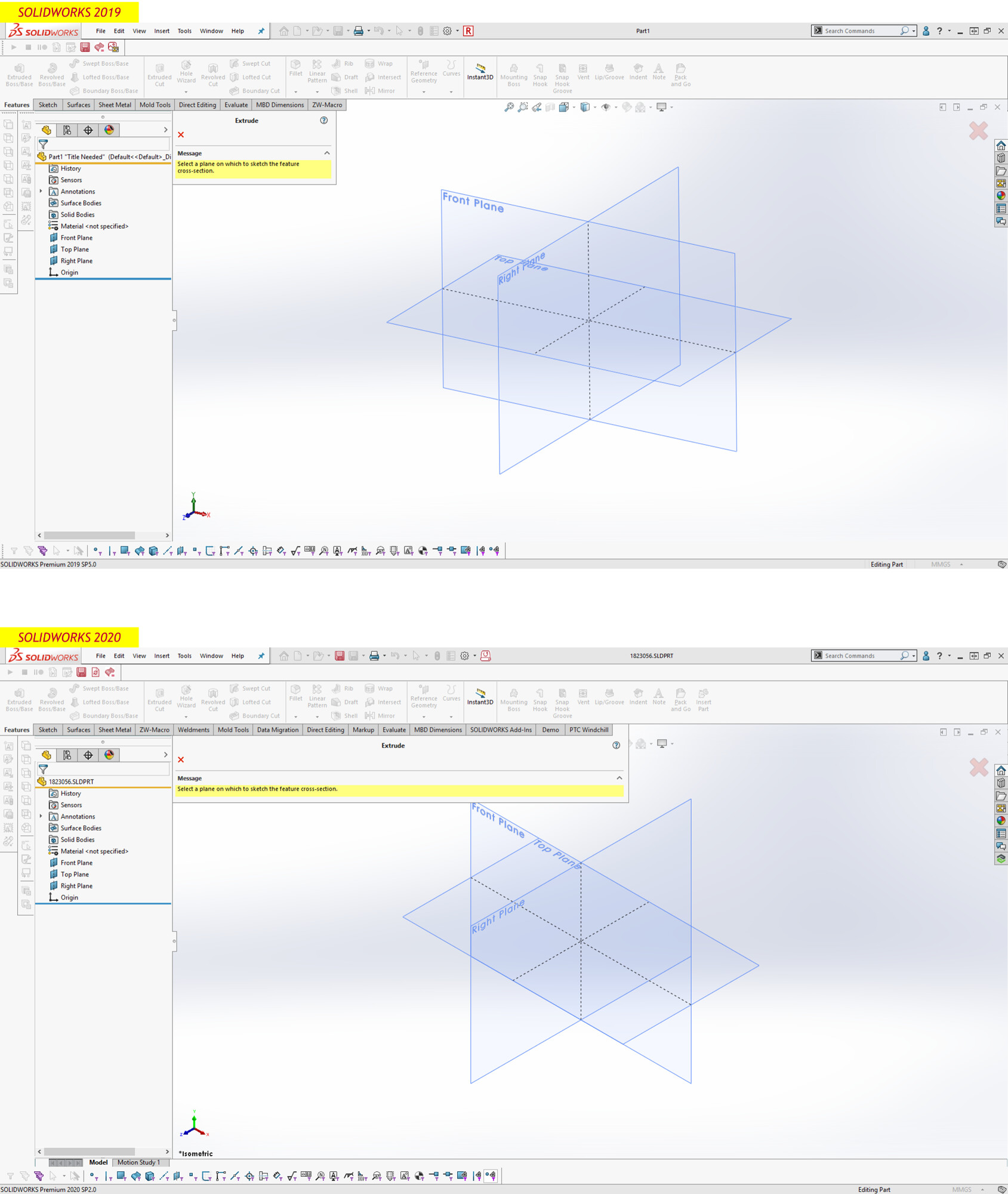Image resolution: width=1008 pixels, height=1194 pixels.
Task: Open PTC Windchill tab in 2020 window
Action: [588, 730]
